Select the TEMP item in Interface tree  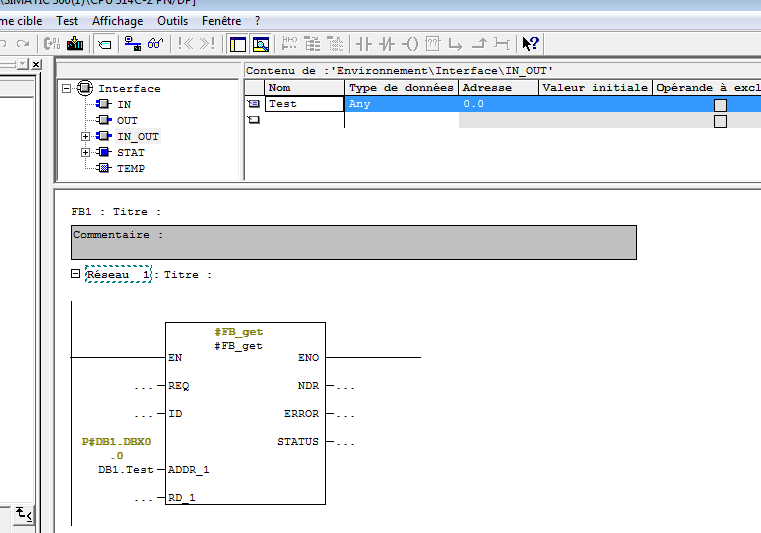pyautogui.click(x=130, y=168)
